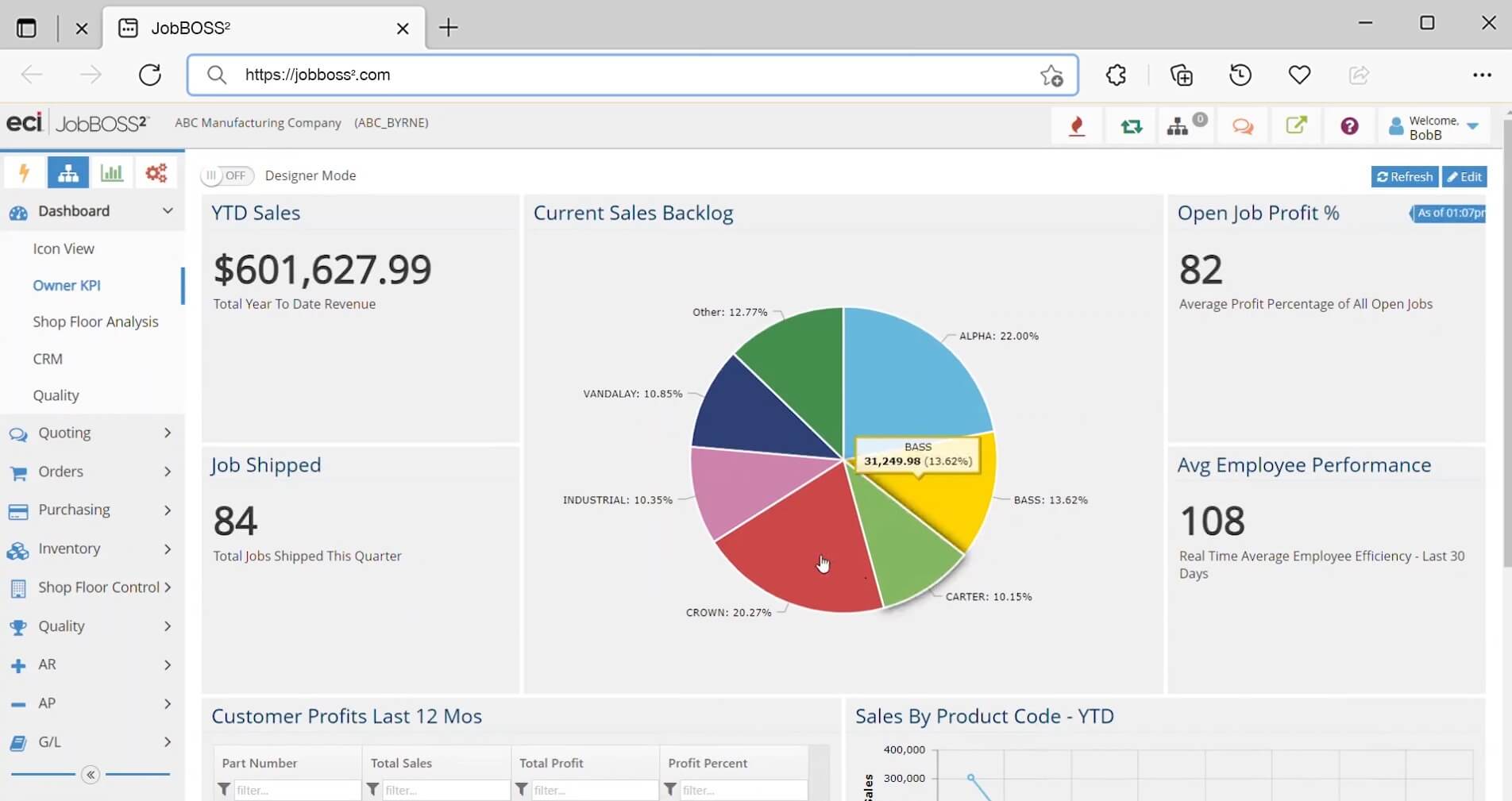Viewport: 1512px width, 801px height.
Task: Click the Refresh dashboard button
Action: tap(1403, 176)
